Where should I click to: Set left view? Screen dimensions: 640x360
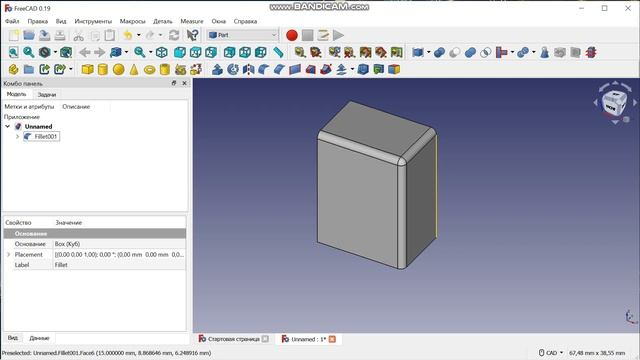point(260,52)
